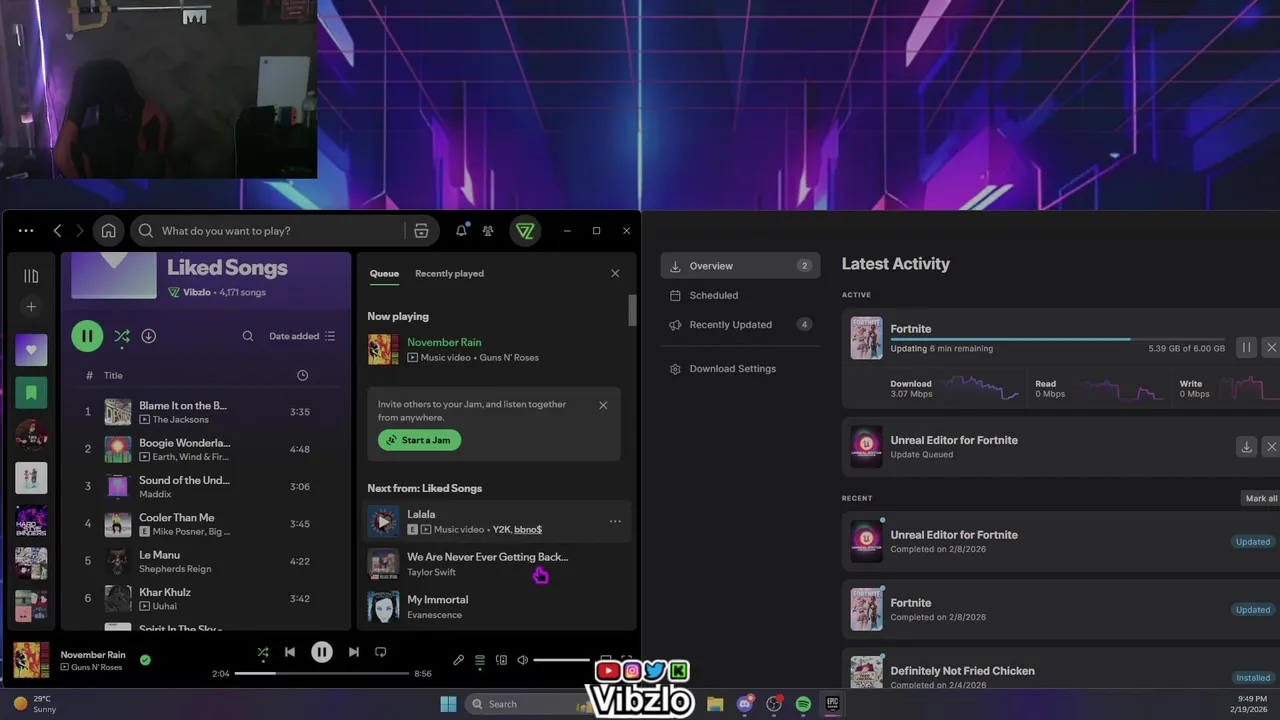The height and width of the screenshot is (720, 1280).
Task: Select 'My Immortal' in the queue
Action: pos(495,606)
